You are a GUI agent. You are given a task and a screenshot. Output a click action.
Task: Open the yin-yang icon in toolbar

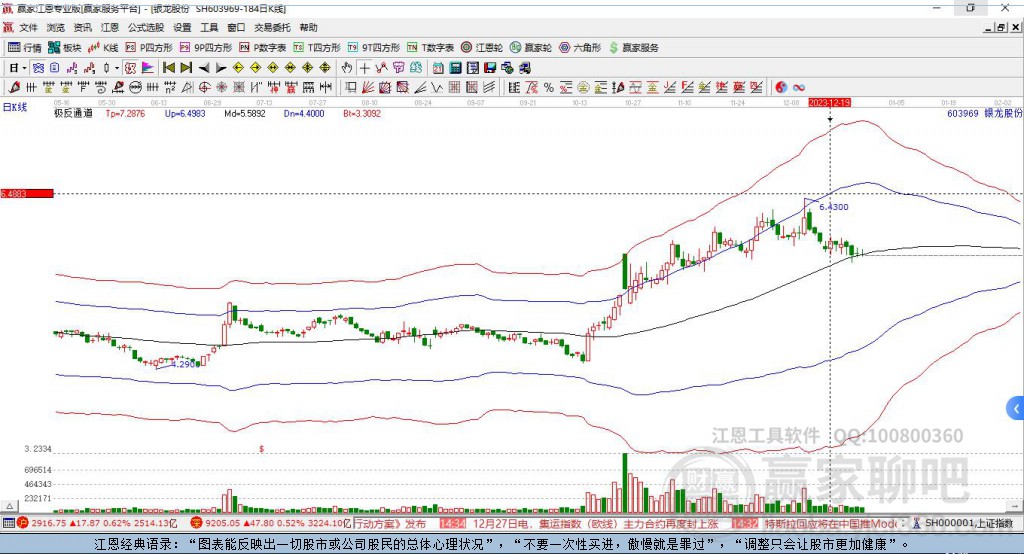(781, 87)
